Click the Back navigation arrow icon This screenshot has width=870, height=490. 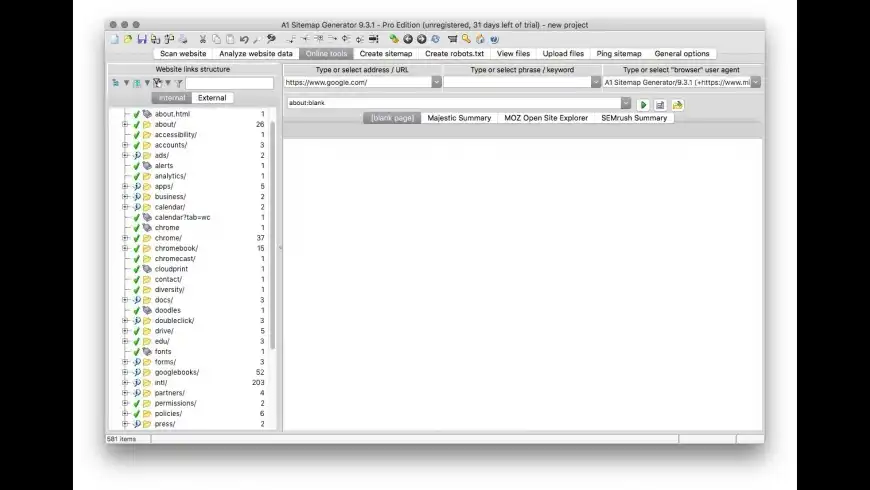(408, 39)
